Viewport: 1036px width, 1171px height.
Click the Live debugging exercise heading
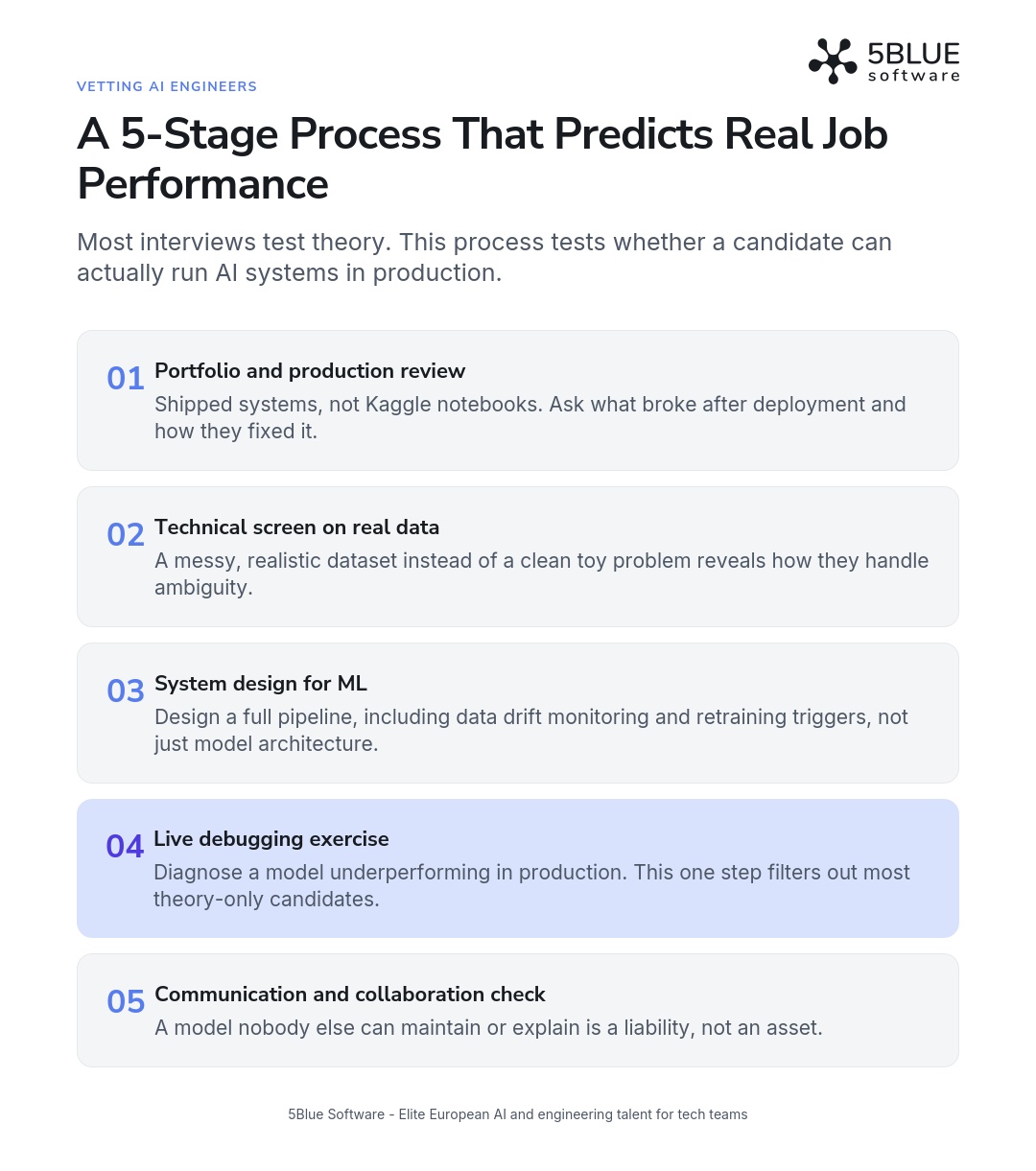coord(271,839)
